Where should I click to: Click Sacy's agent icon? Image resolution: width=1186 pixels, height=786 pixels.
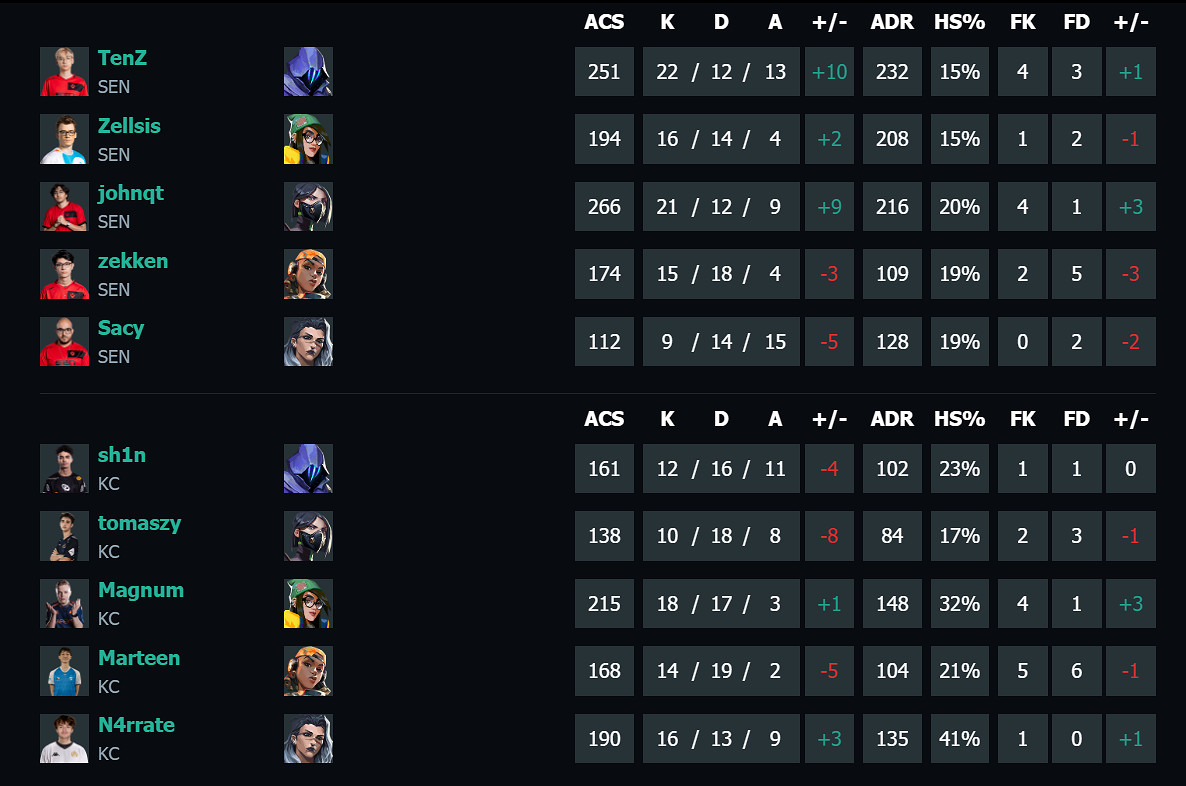[x=308, y=342]
